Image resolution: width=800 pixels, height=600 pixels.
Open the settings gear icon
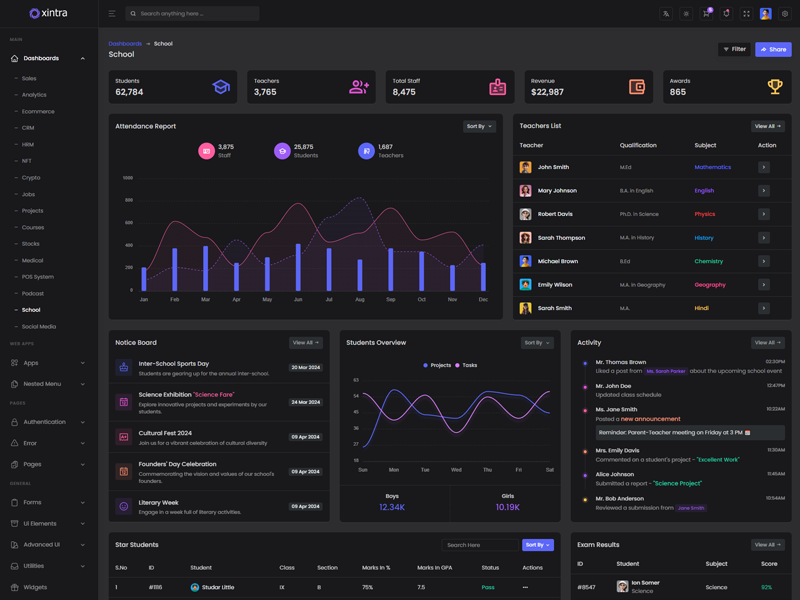[x=785, y=14]
